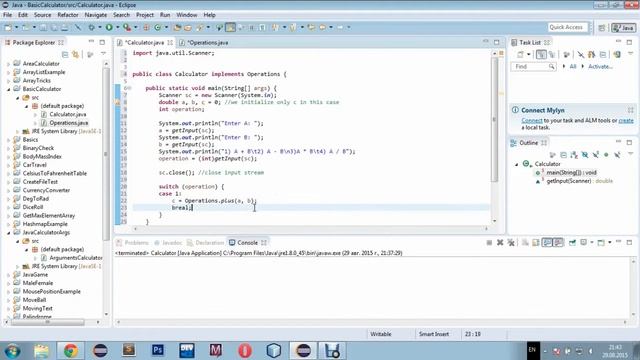Open the Outline view menu triangle
The width and height of the screenshot is (640, 360).
631,154
